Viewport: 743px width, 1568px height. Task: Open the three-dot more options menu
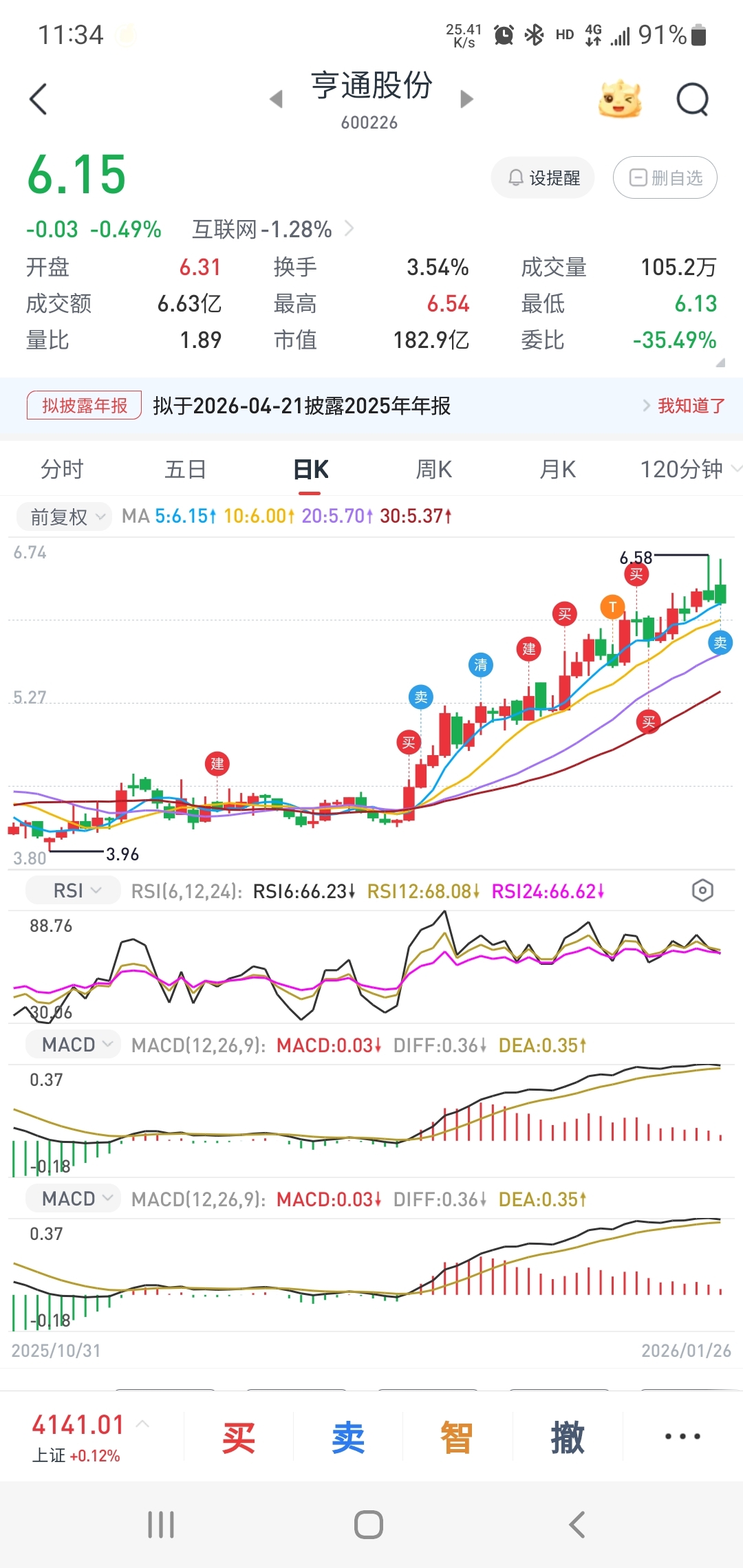click(x=682, y=1436)
